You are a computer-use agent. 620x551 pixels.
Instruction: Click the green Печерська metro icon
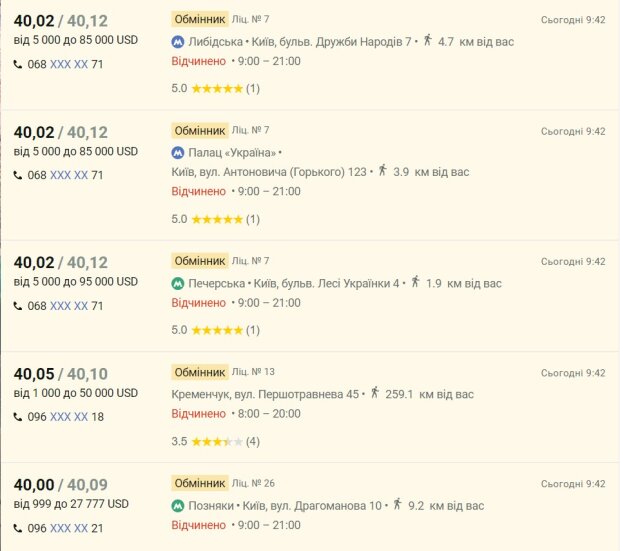click(178, 284)
